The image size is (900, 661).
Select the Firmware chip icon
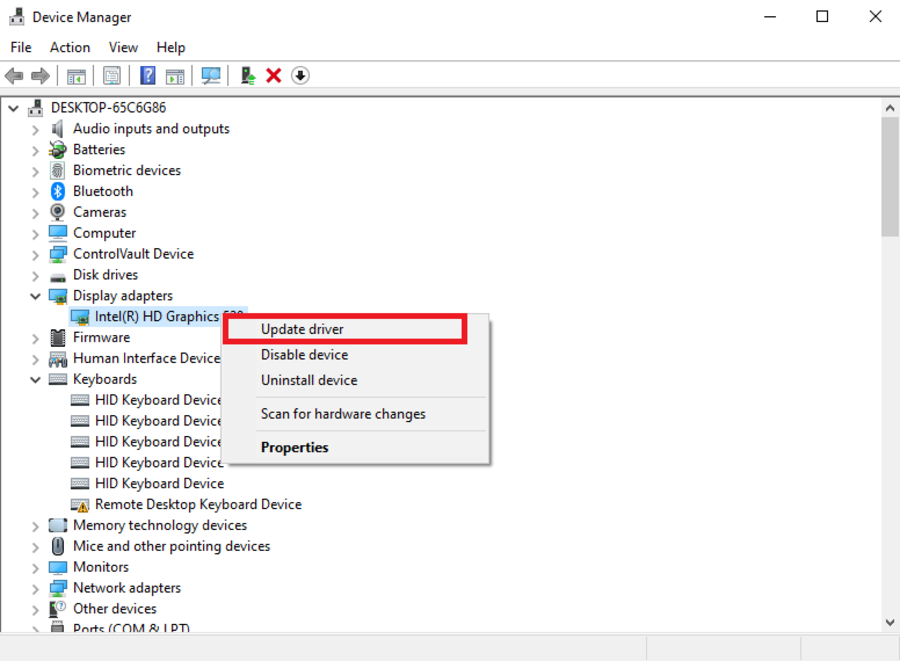[x=57, y=337]
